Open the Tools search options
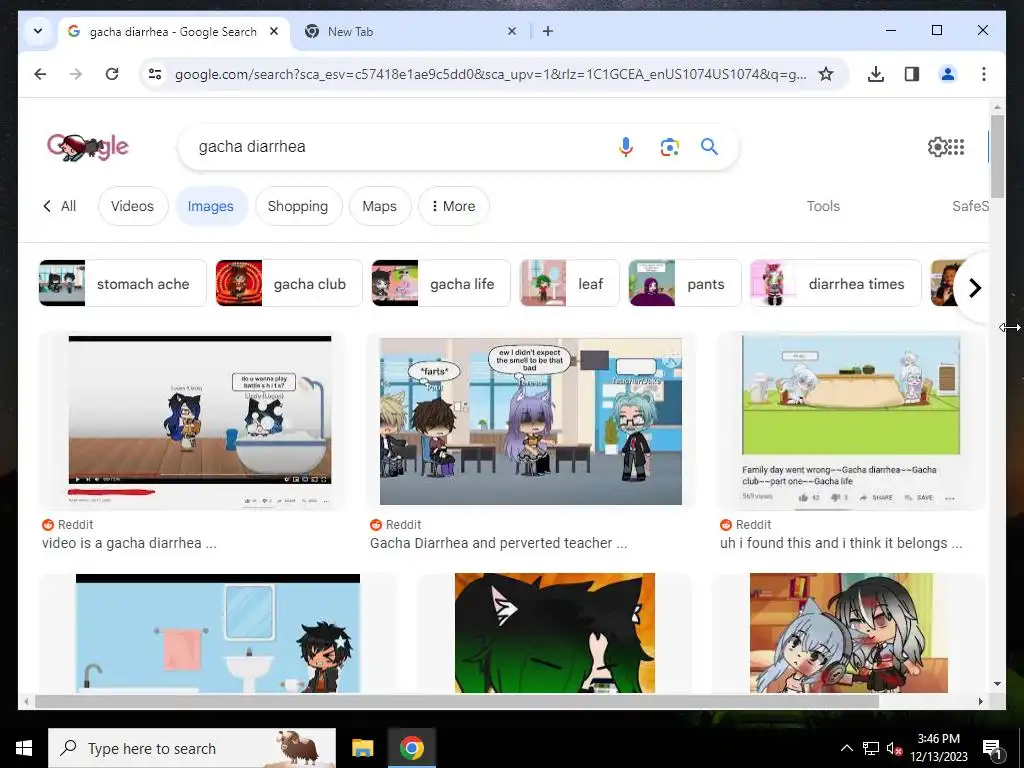1024x768 pixels. pos(823,206)
